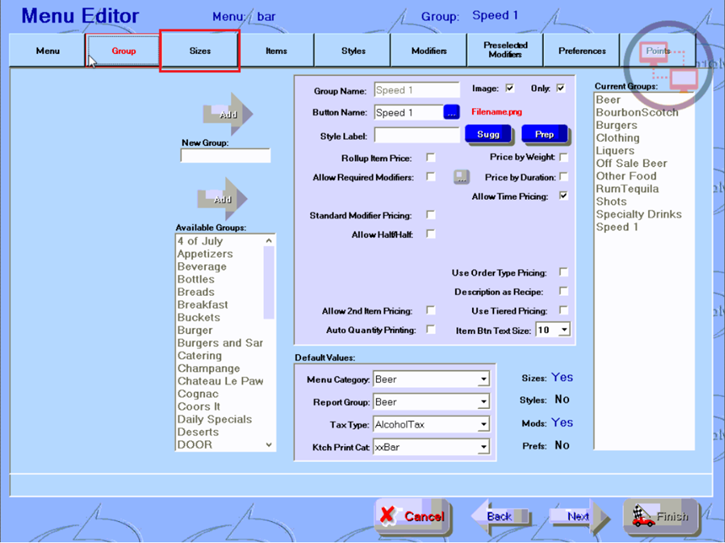Open the Ktch Print Cat dropdown
The width and height of the screenshot is (725, 543).
483,447
